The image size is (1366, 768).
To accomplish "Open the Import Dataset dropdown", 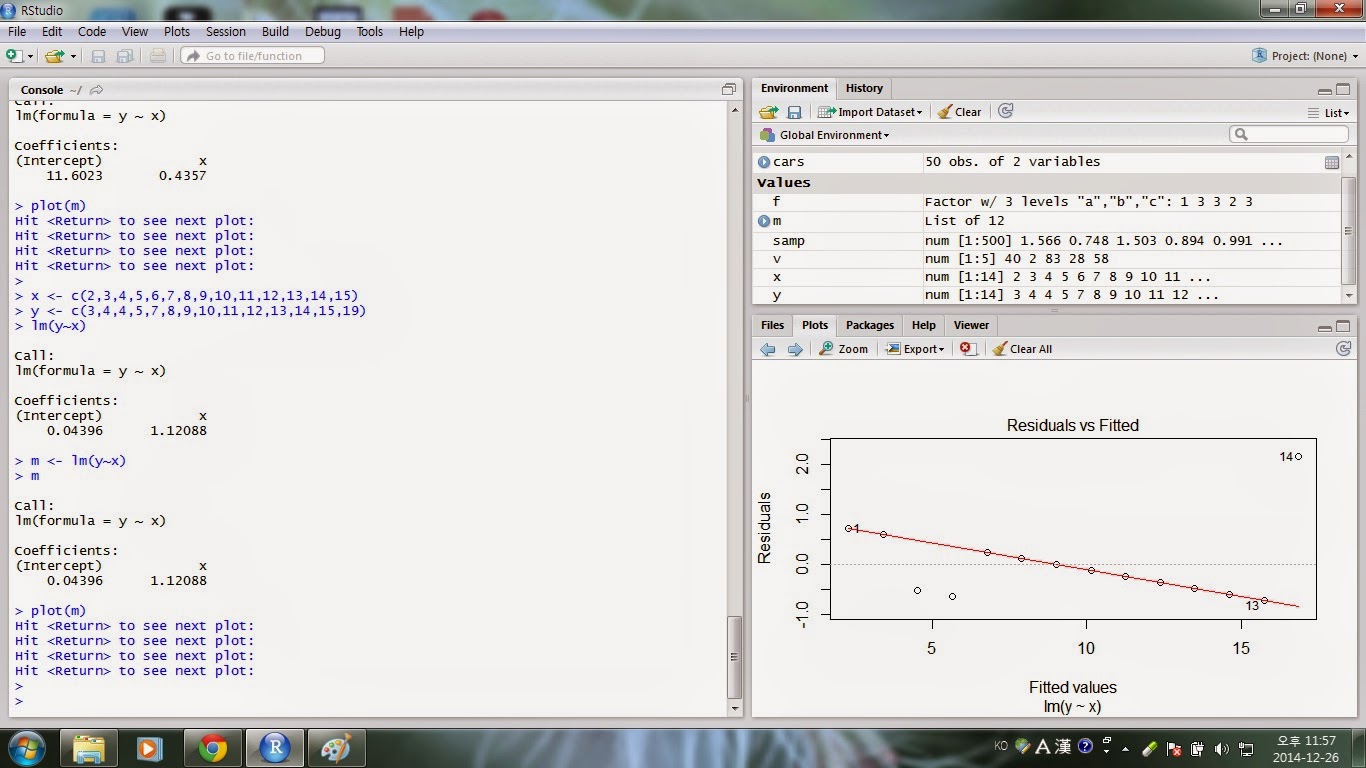I will pyautogui.click(x=869, y=111).
